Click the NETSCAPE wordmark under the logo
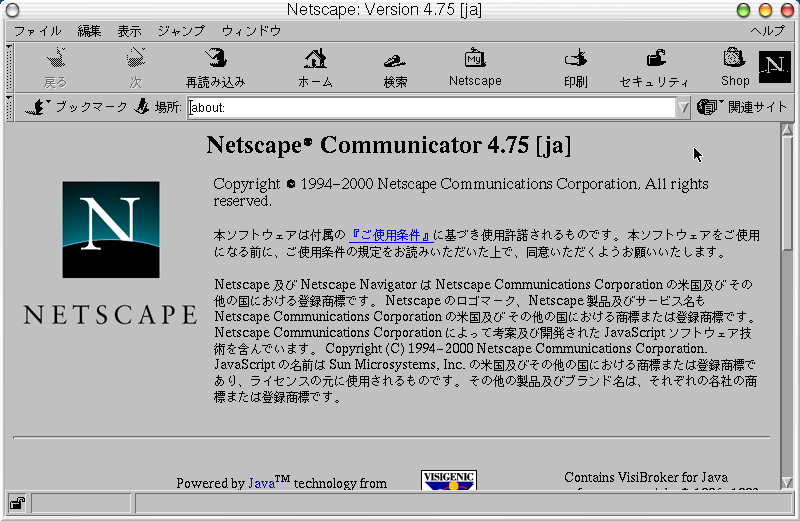 (x=110, y=314)
